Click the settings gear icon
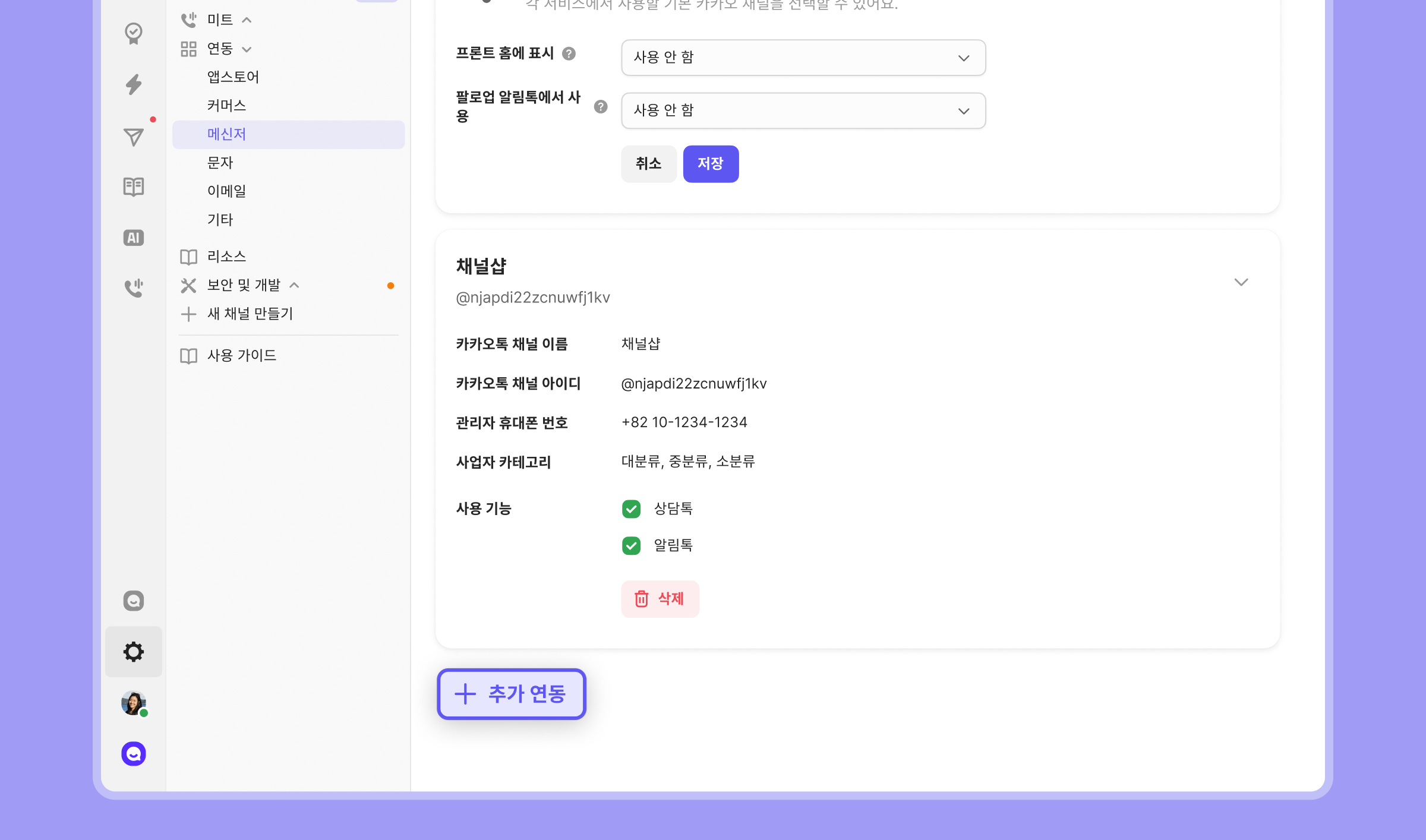The height and width of the screenshot is (840, 1426). coord(134,652)
